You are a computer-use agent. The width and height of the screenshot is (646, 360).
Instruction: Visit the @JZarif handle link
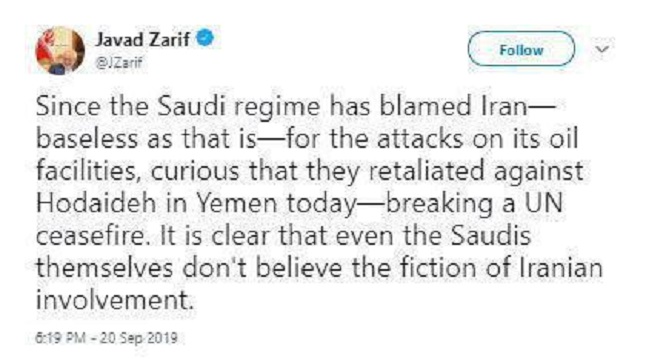click(x=119, y=63)
